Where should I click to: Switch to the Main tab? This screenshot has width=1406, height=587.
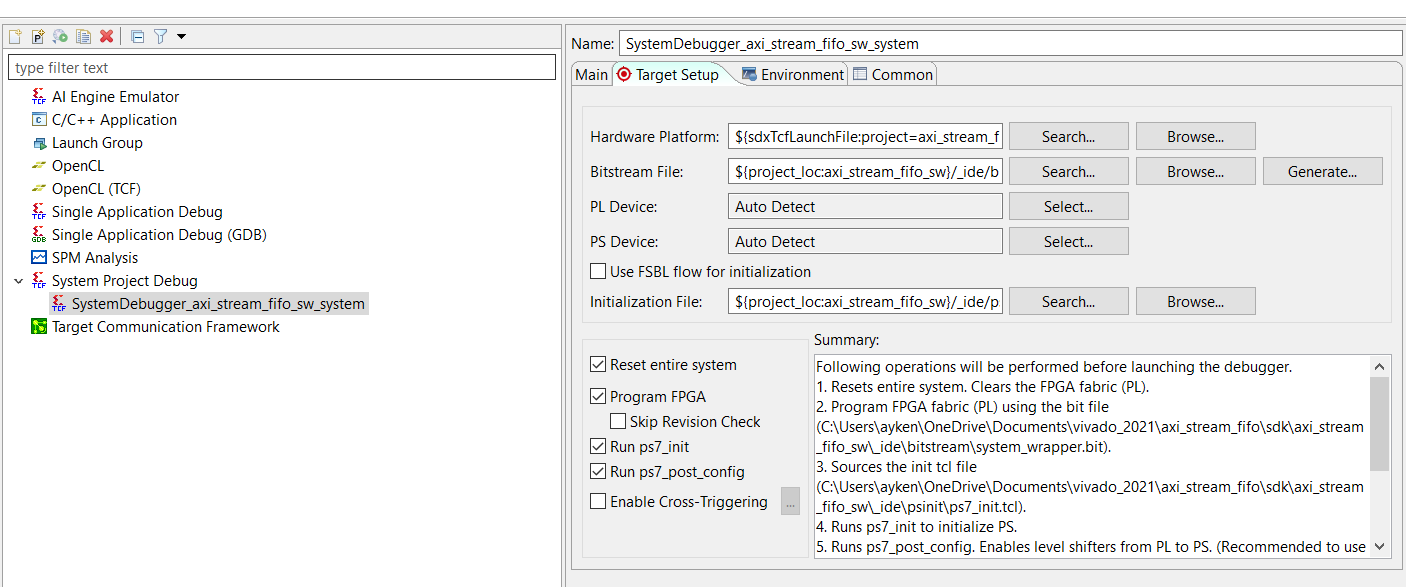click(591, 74)
